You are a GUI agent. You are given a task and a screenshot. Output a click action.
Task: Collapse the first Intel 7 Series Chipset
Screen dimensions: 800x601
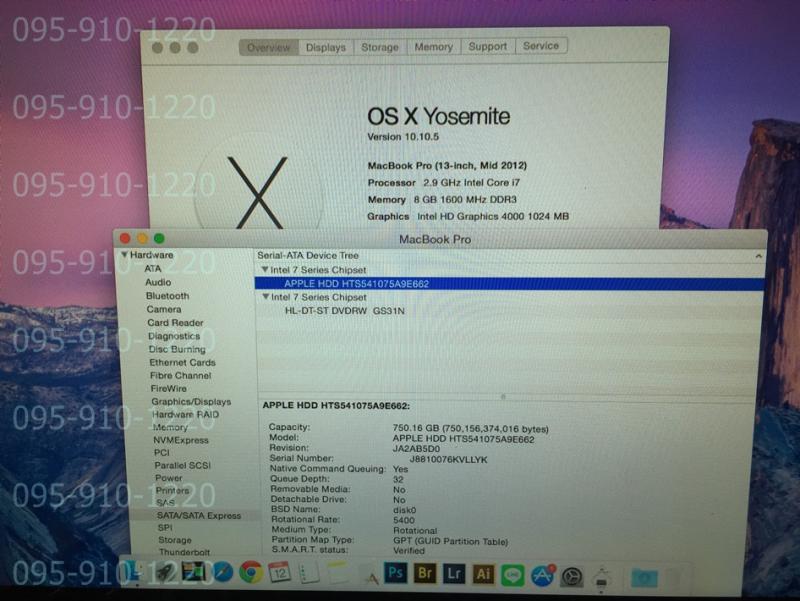point(264,270)
